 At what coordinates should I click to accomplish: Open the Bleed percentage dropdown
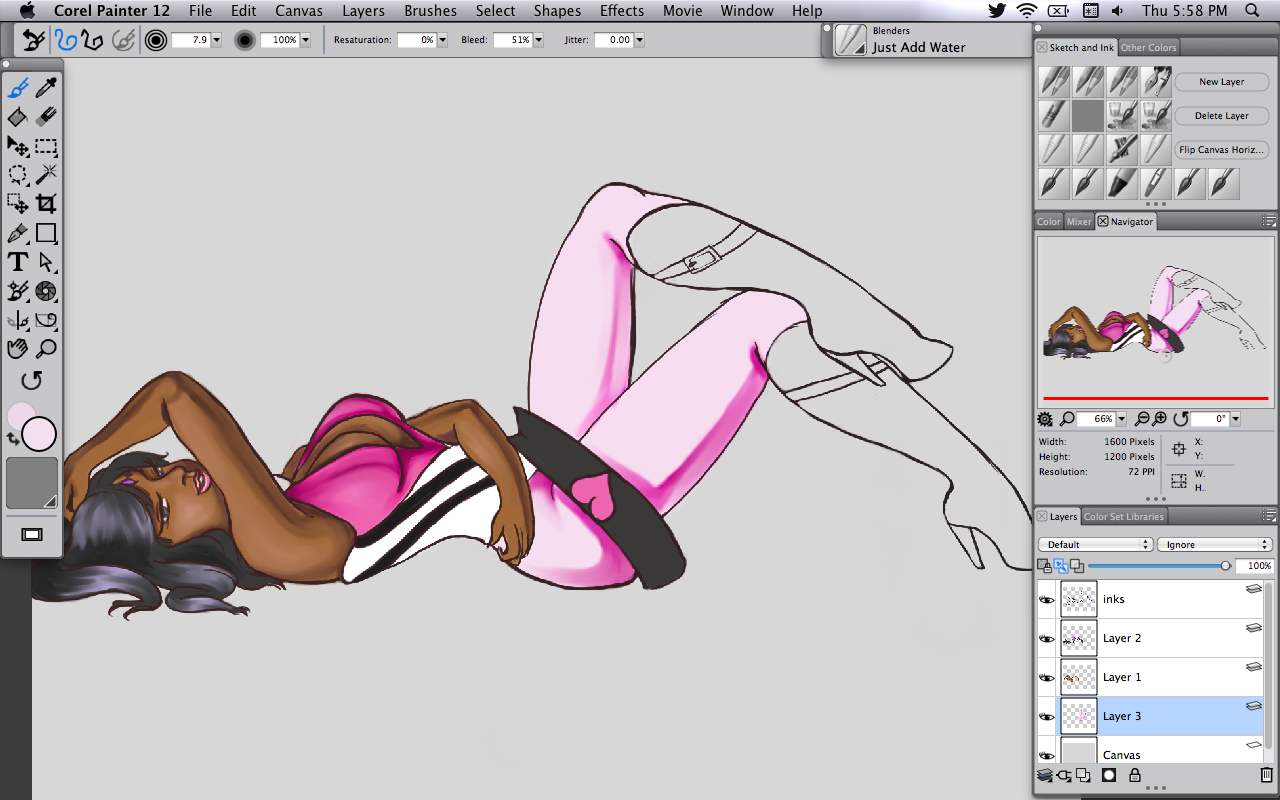(539, 40)
